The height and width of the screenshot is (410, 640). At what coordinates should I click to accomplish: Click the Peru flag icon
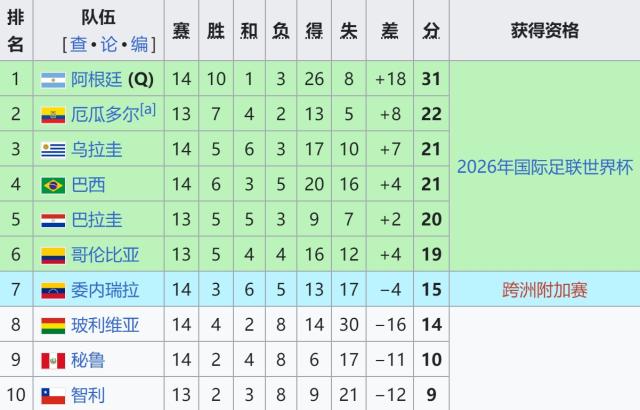click(x=53, y=360)
